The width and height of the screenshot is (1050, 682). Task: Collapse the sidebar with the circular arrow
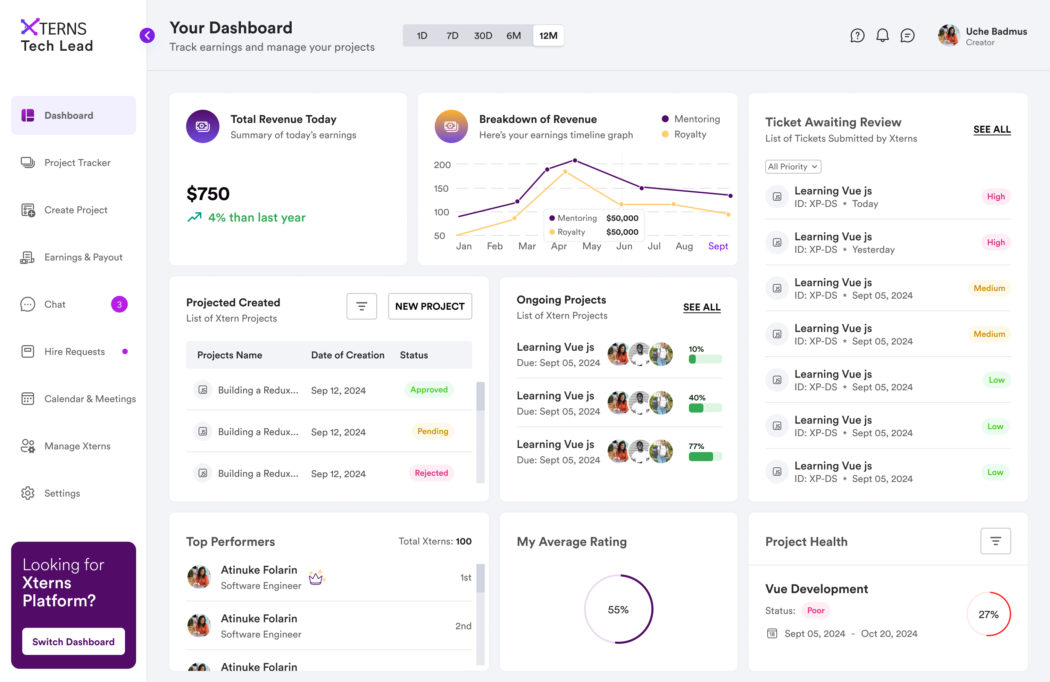point(147,34)
